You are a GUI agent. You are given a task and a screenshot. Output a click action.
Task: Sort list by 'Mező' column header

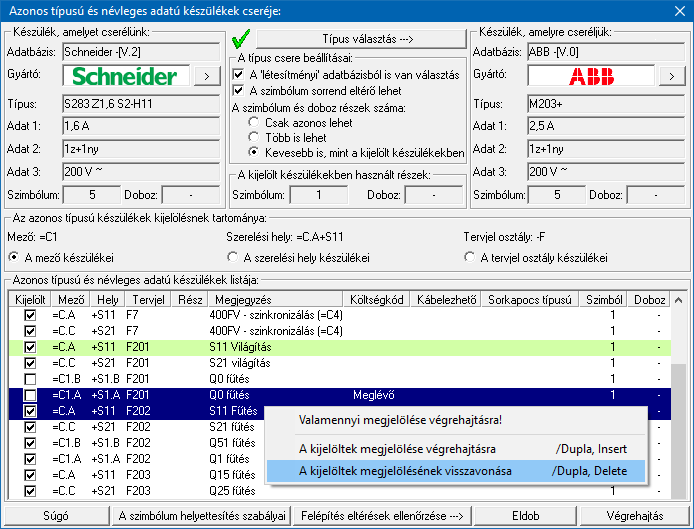pyautogui.click(x=71, y=300)
